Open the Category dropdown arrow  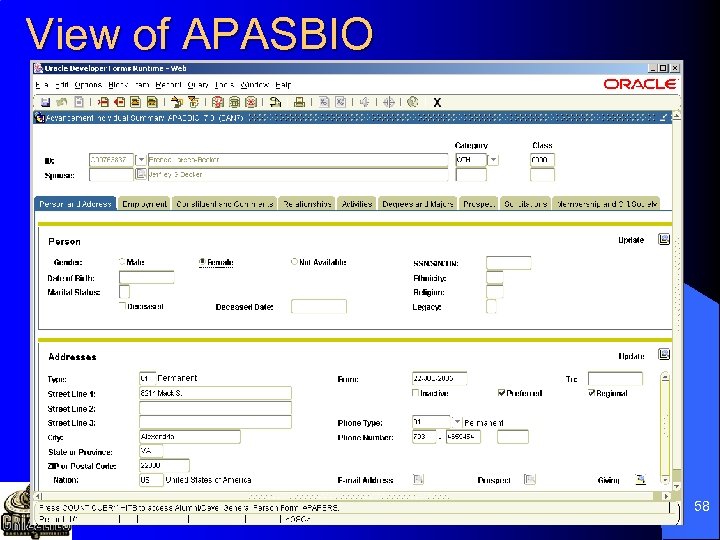[x=493, y=159]
